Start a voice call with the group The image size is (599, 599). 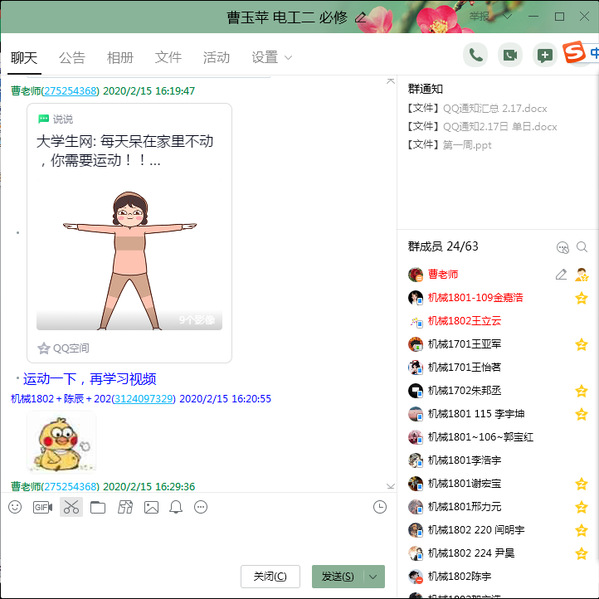pos(475,55)
